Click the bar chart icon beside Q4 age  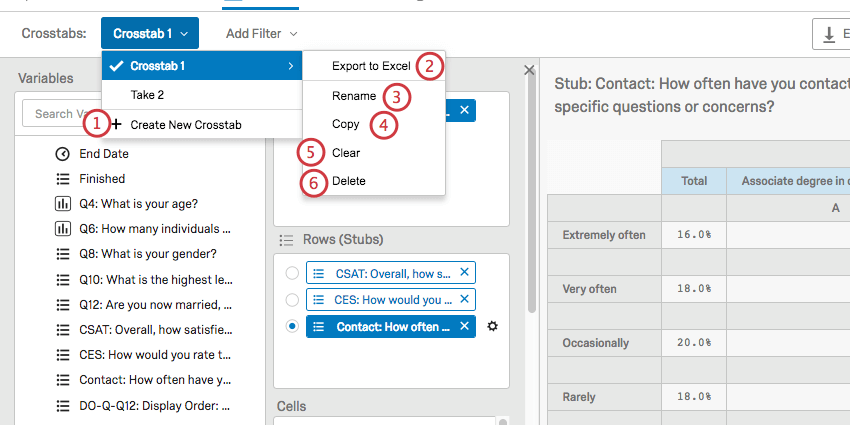(x=62, y=204)
